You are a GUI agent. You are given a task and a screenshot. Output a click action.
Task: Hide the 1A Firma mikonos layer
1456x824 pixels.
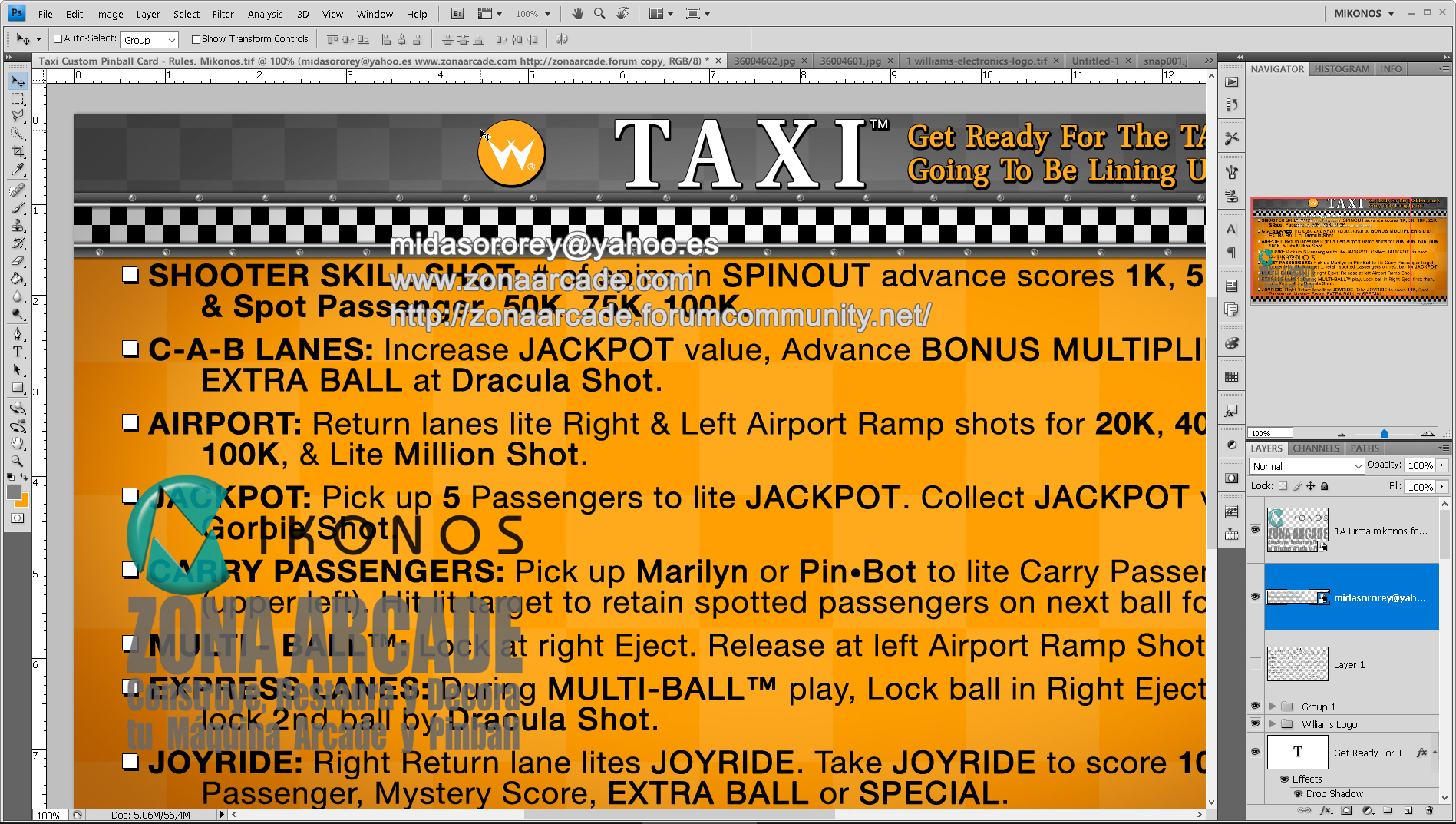coord(1255,530)
